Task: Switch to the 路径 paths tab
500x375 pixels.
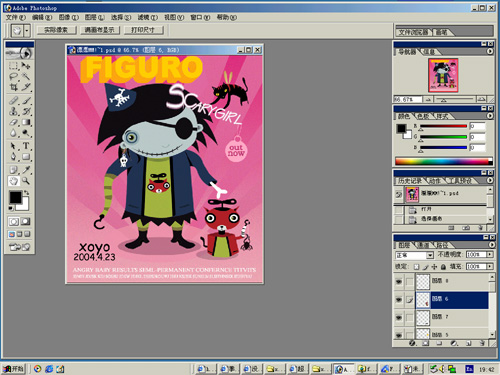Action: point(442,245)
